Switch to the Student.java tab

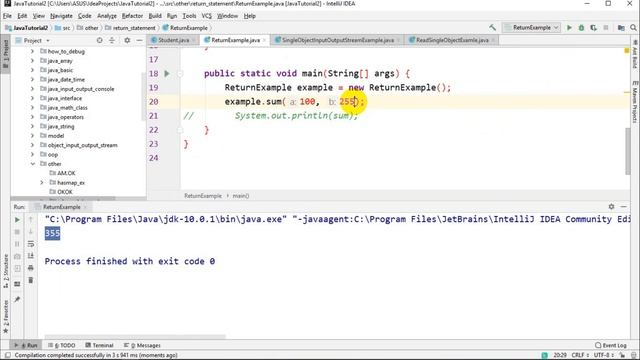click(x=173, y=40)
